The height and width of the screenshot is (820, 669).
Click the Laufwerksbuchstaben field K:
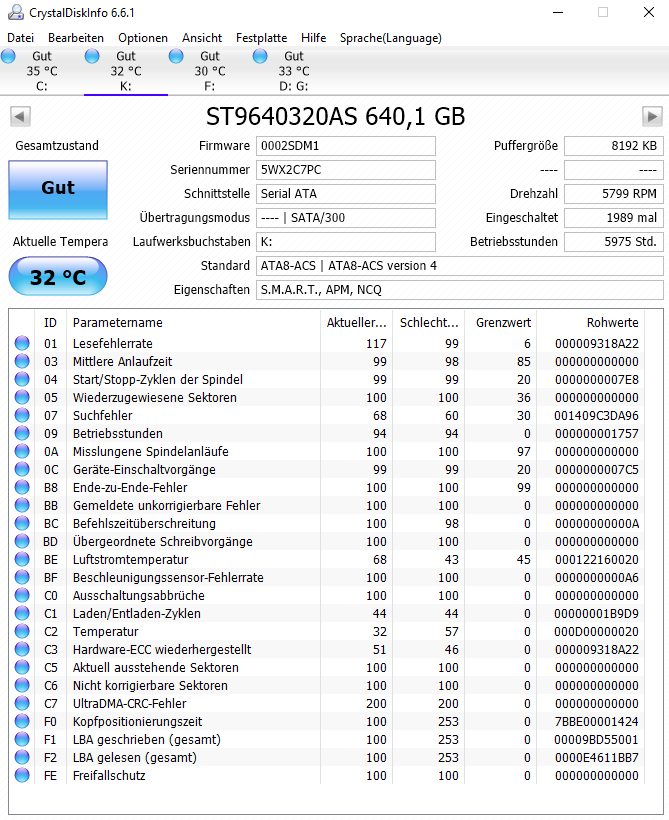coord(346,242)
